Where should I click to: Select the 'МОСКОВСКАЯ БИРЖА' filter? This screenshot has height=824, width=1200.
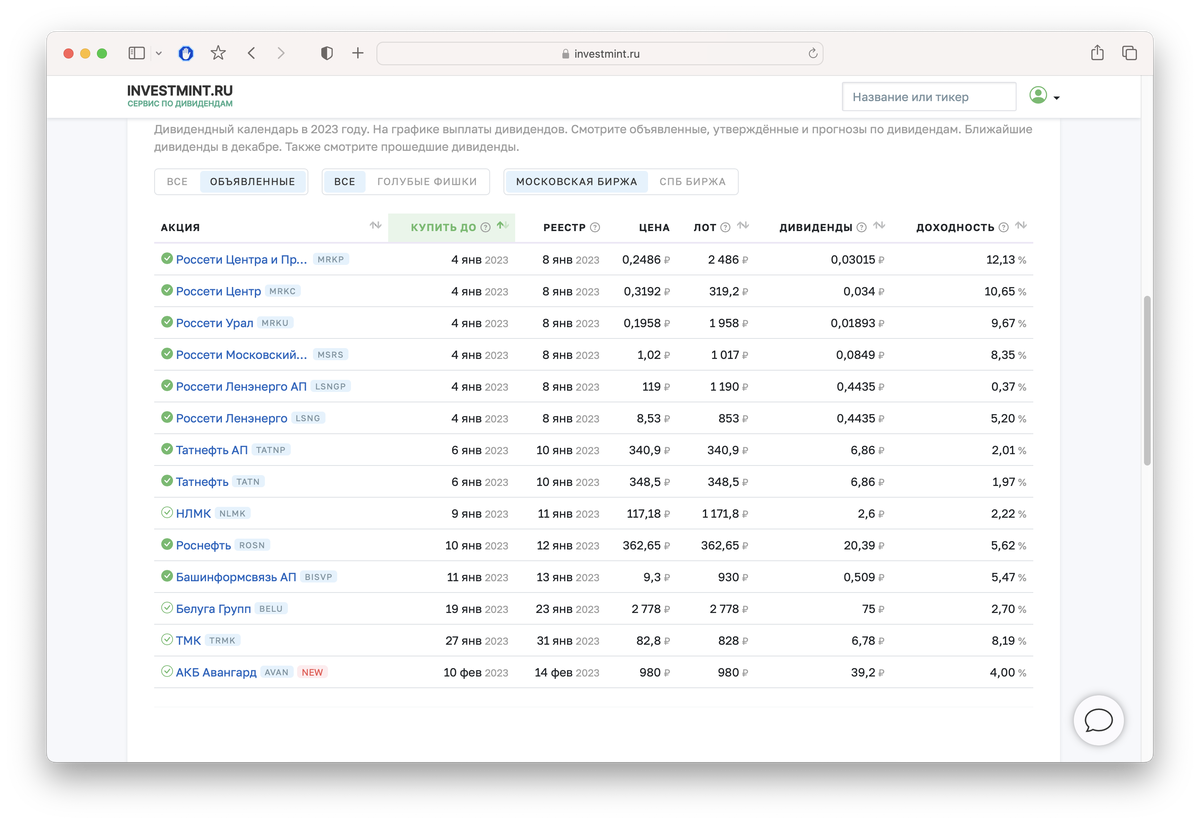576,182
